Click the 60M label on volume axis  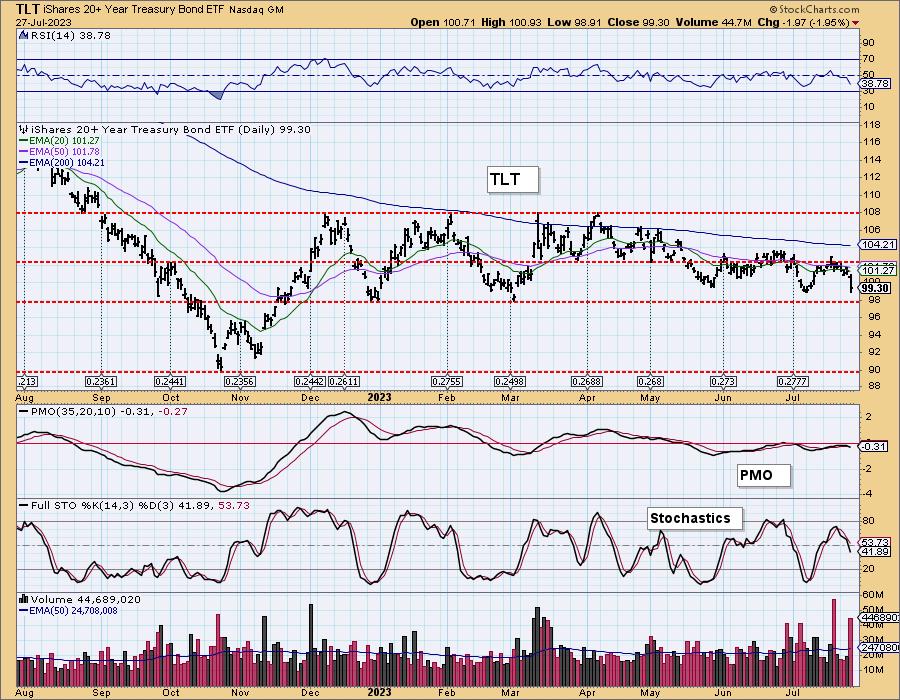point(872,594)
